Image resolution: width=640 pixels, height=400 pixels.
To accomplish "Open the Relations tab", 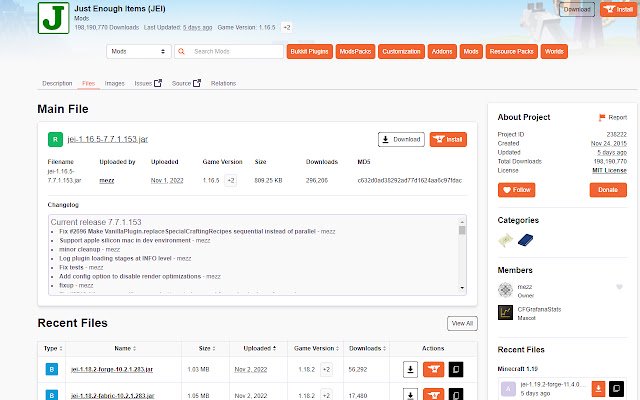I will (223, 83).
